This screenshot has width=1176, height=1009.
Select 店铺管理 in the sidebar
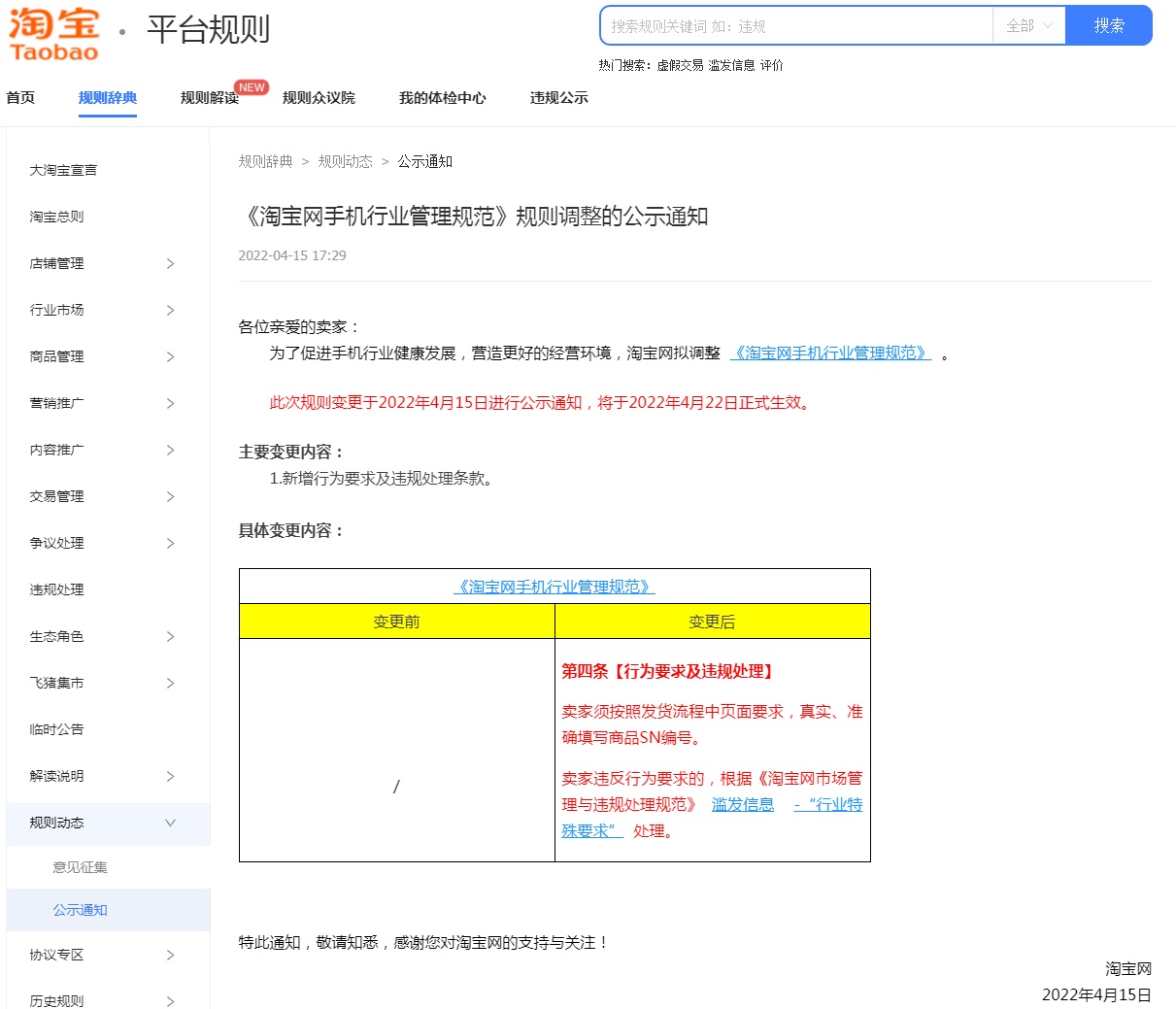click(56, 263)
